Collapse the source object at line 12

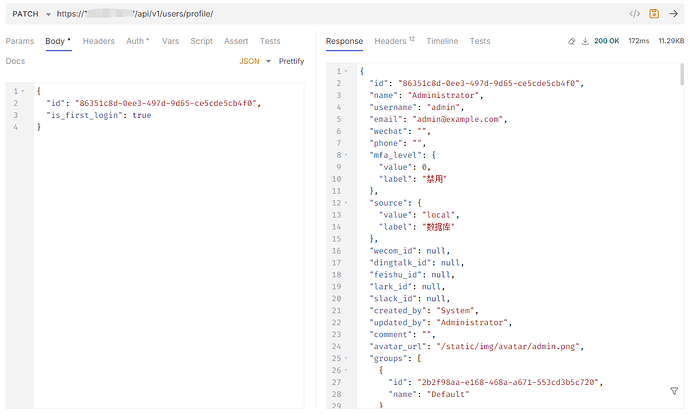click(346, 203)
